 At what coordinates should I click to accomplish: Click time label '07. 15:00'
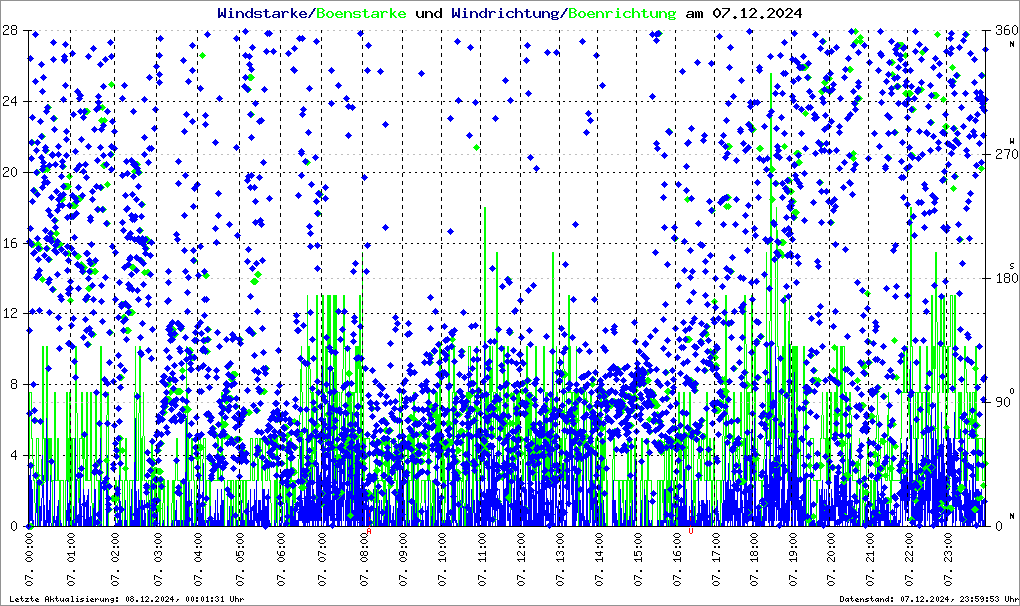(x=638, y=559)
